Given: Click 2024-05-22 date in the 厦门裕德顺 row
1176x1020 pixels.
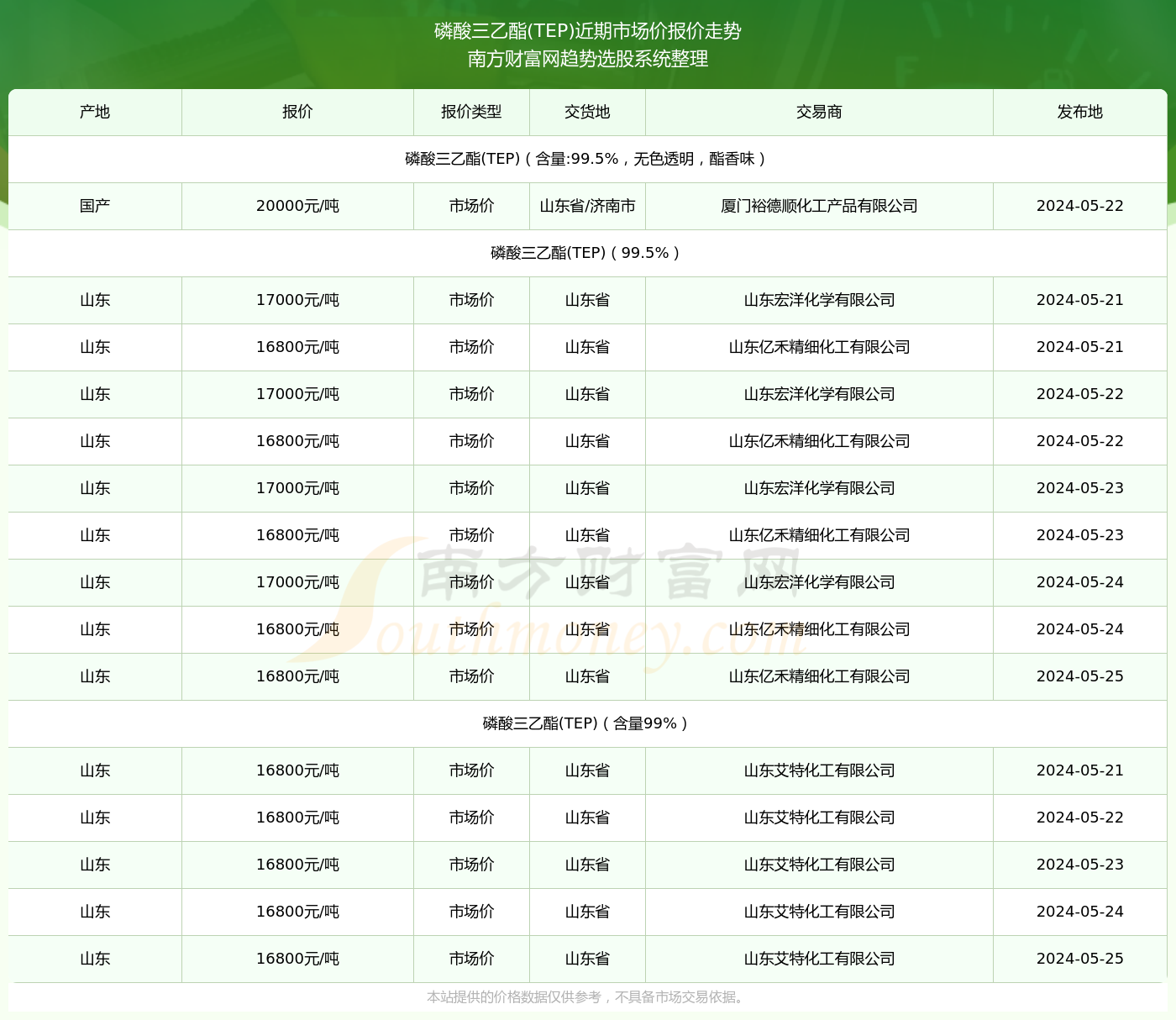Looking at the screenshot, I should click(1079, 206).
